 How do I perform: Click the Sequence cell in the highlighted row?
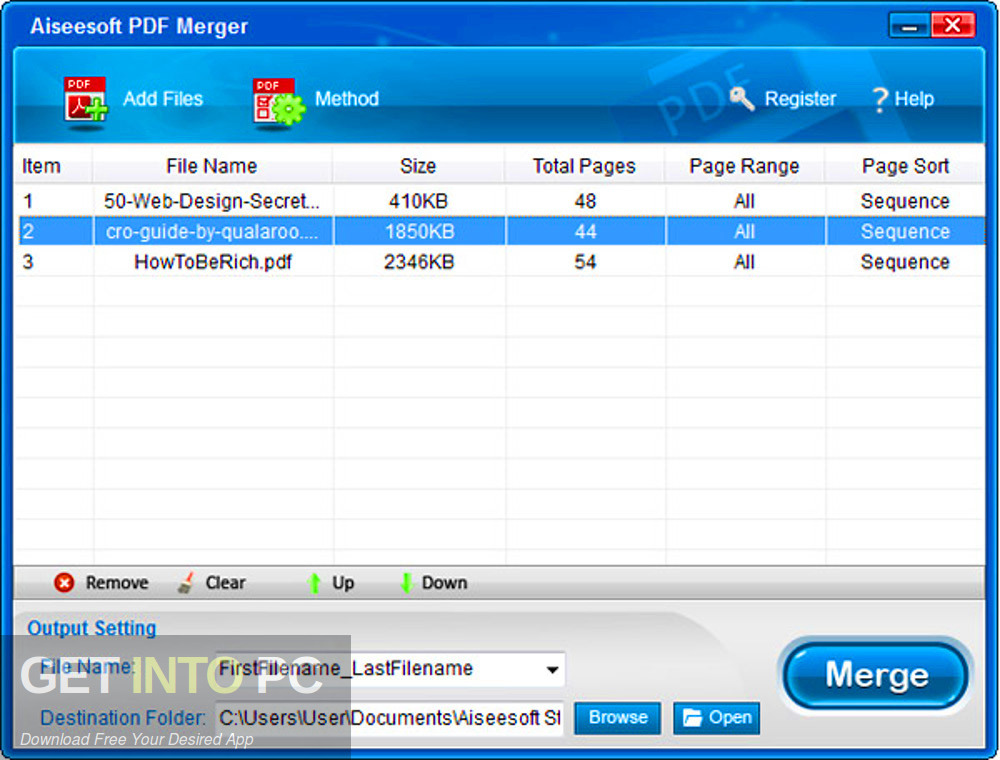point(905,231)
